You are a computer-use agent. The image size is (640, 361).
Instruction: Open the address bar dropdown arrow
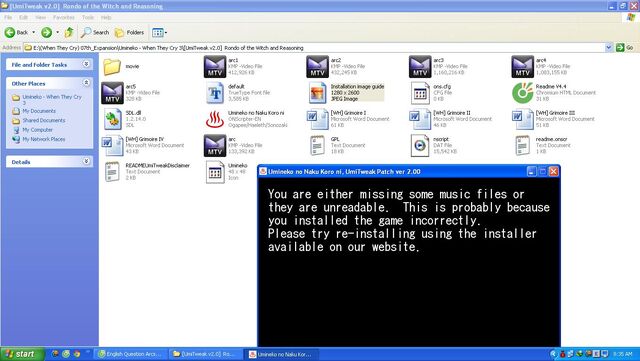(x=609, y=47)
